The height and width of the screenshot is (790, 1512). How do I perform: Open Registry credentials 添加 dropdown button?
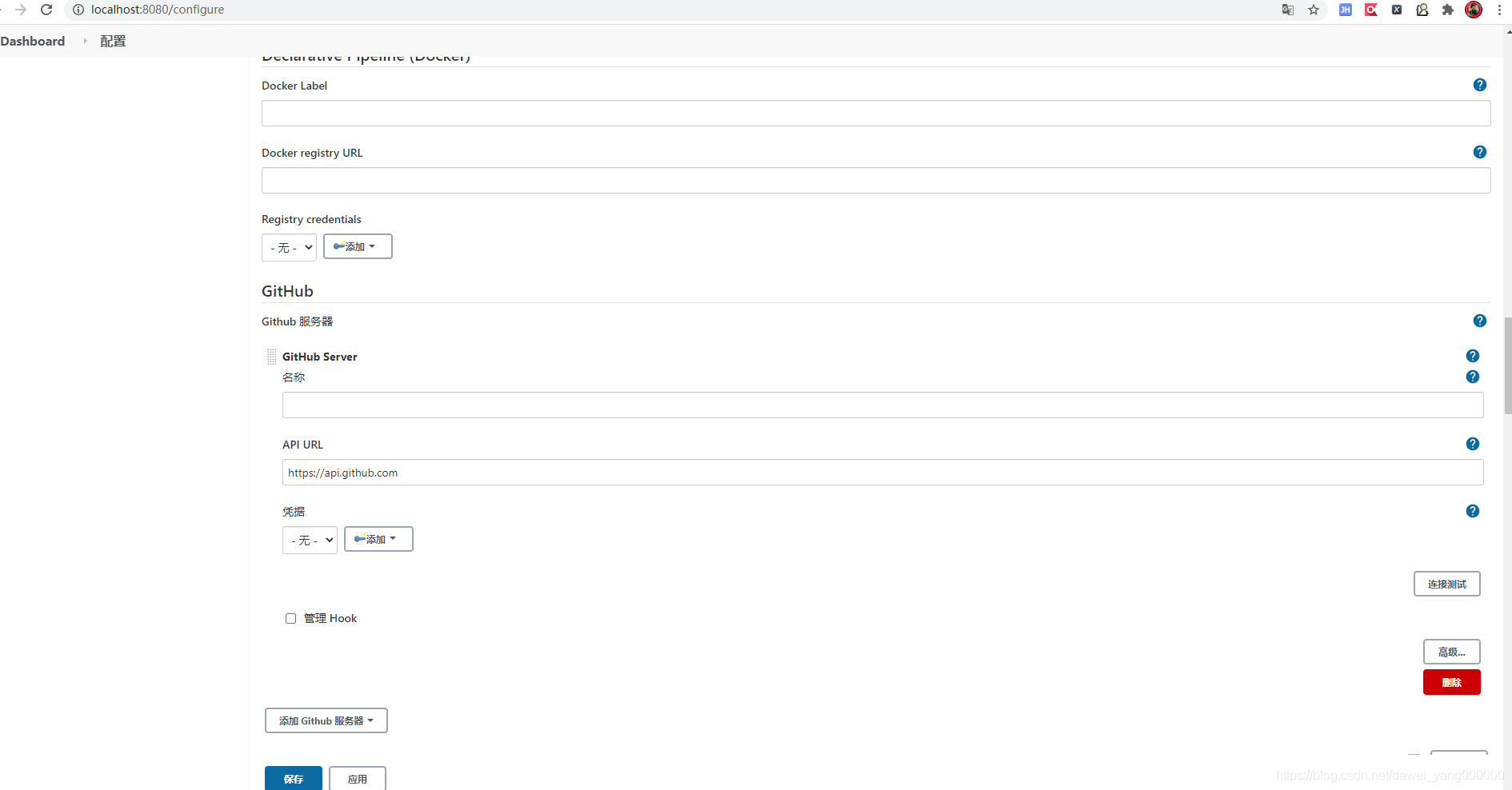point(358,246)
